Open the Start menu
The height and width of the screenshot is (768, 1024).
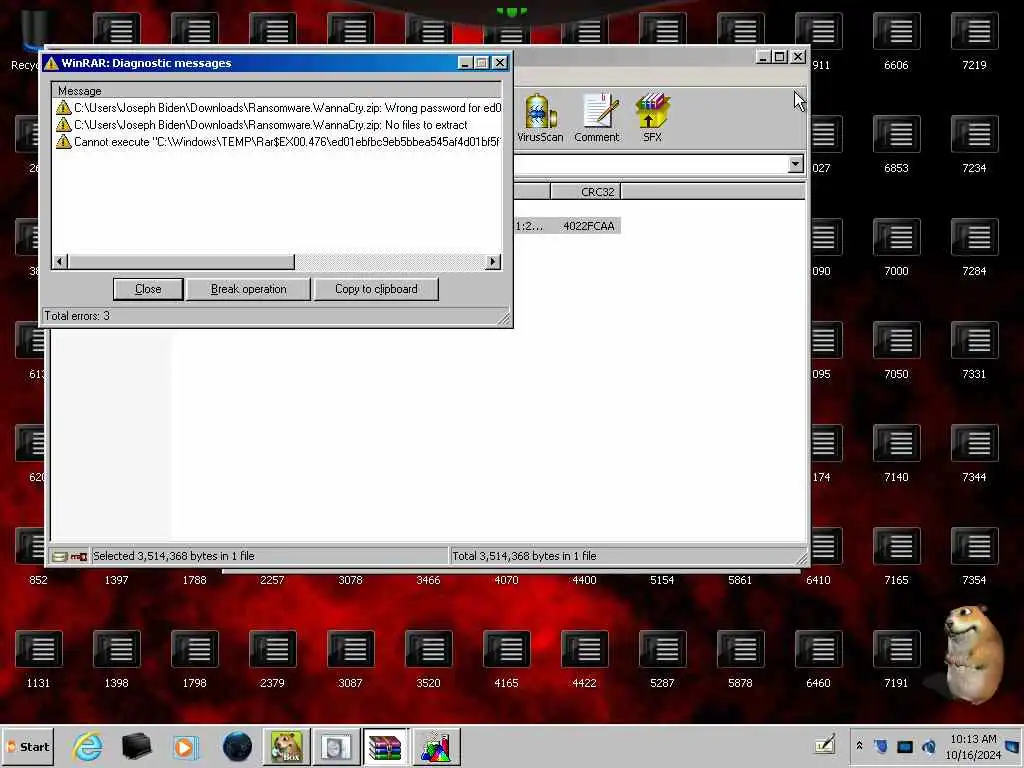28,747
